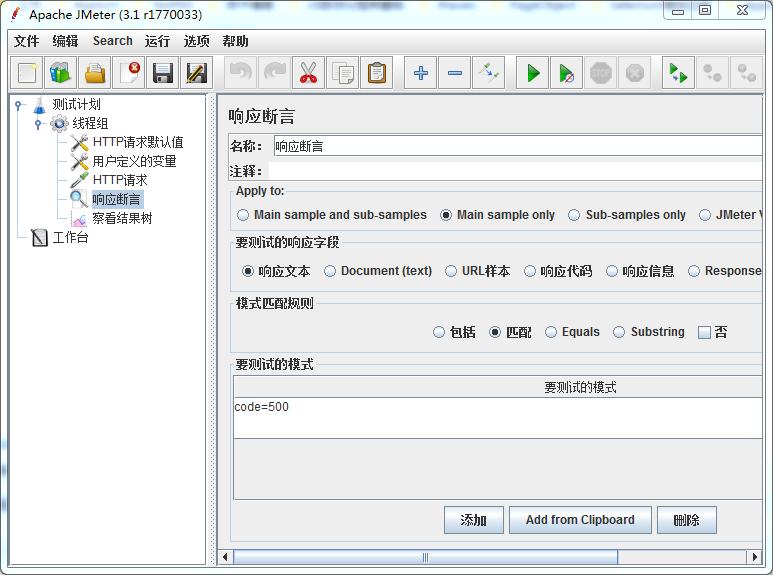Image resolution: width=773 pixels, height=575 pixels.
Task: Open the Templates toolbar icon
Action: tap(61, 73)
